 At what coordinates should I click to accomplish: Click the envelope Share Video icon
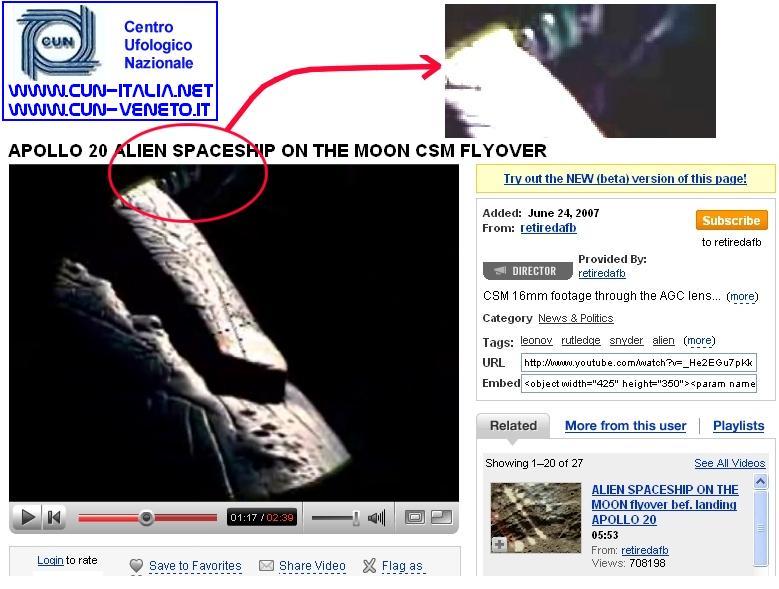coord(266,566)
